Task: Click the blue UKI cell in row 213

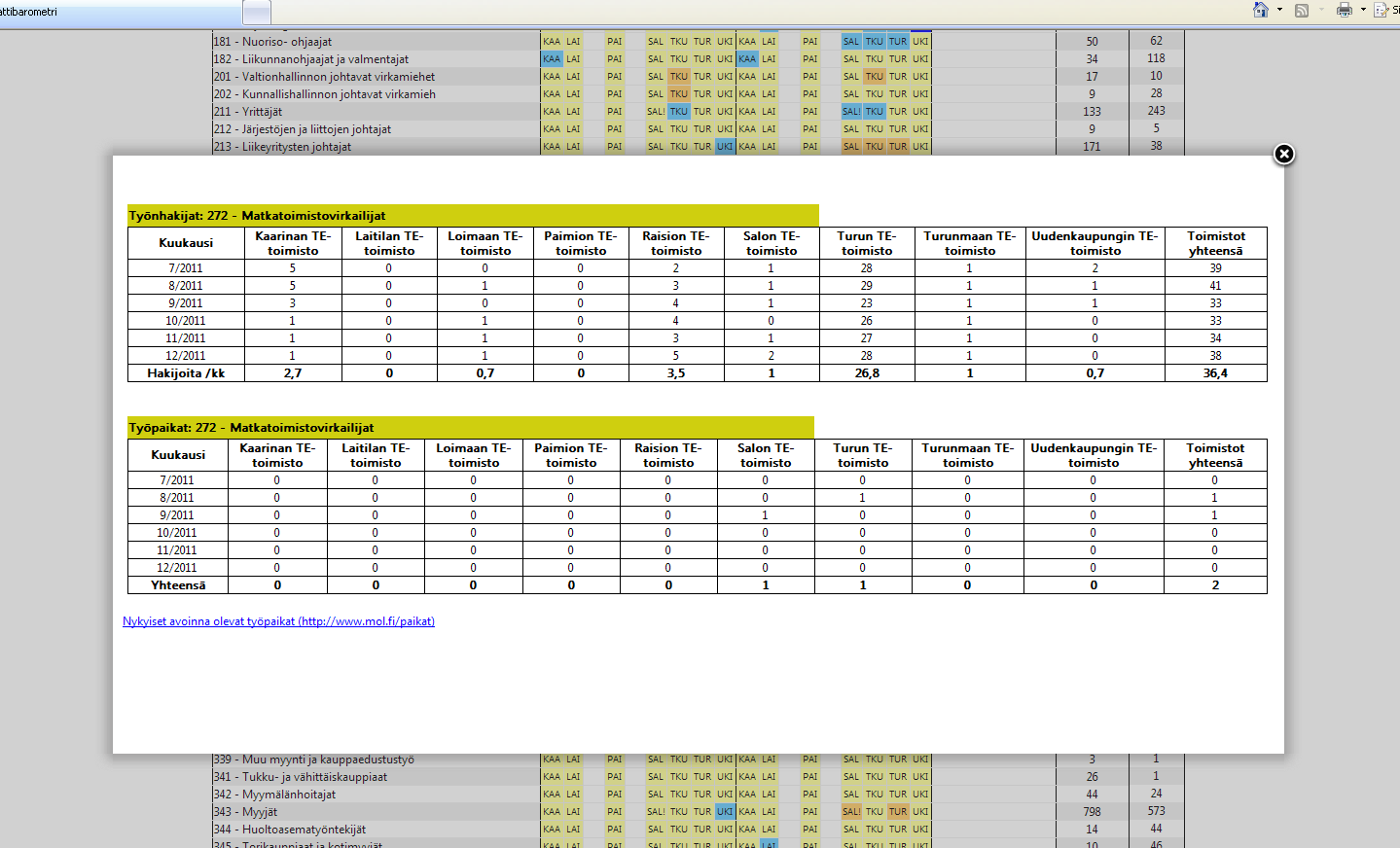Action: (x=725, y=147)
